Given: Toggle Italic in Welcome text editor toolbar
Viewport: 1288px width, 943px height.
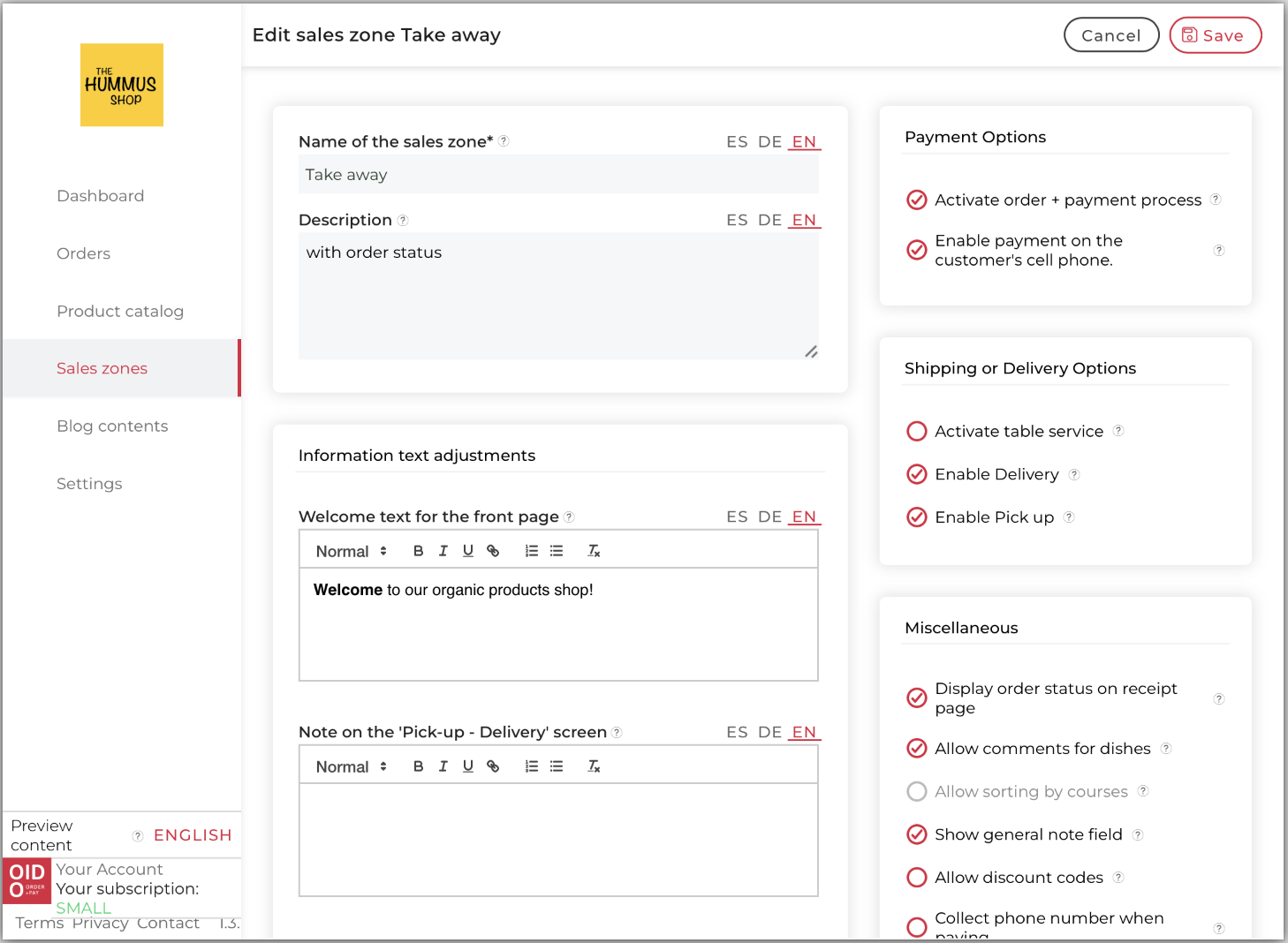Looking at the screenshot, I should (443, 551).
